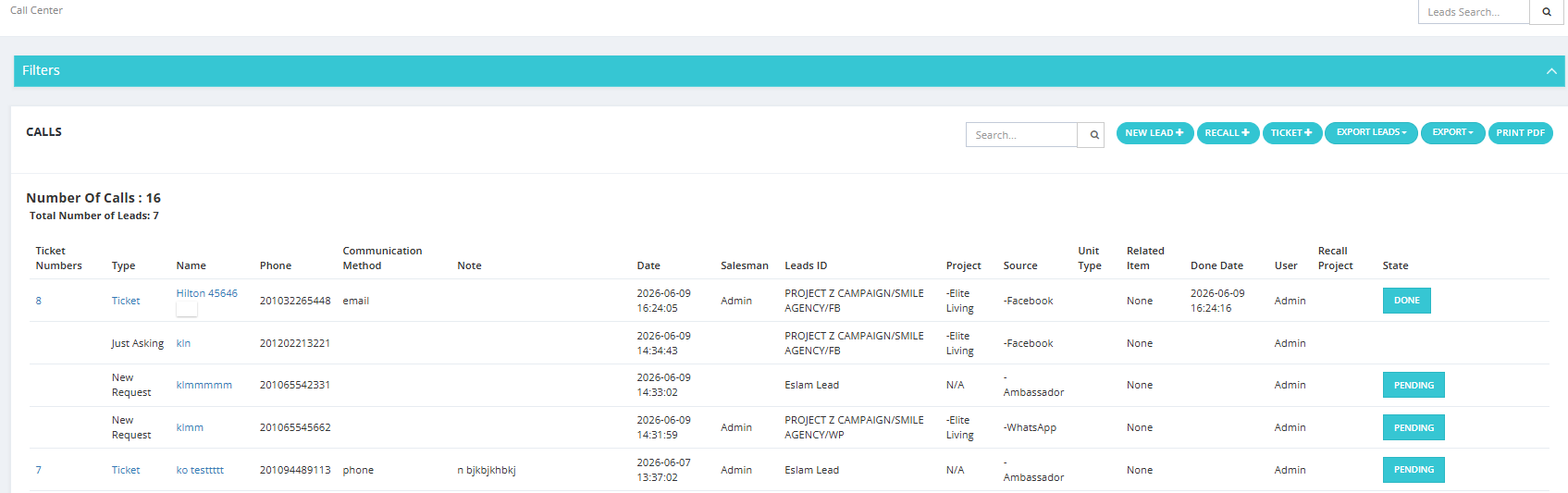Click the DONE state button
1568x493 pixels.
pyautogui.click(x=1407, y=301)
